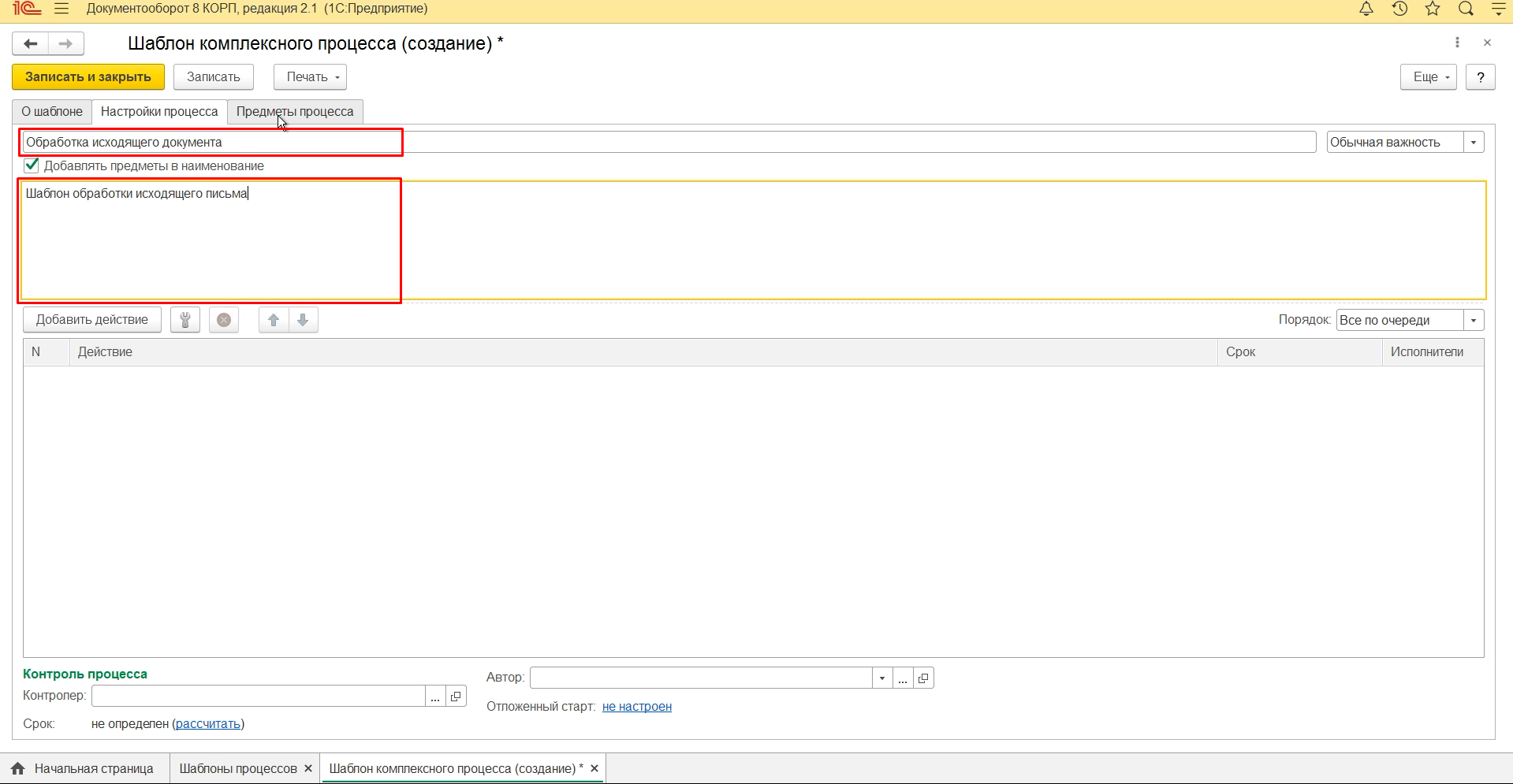
Task: Go back with left arrow button
Action: point(31,43)
